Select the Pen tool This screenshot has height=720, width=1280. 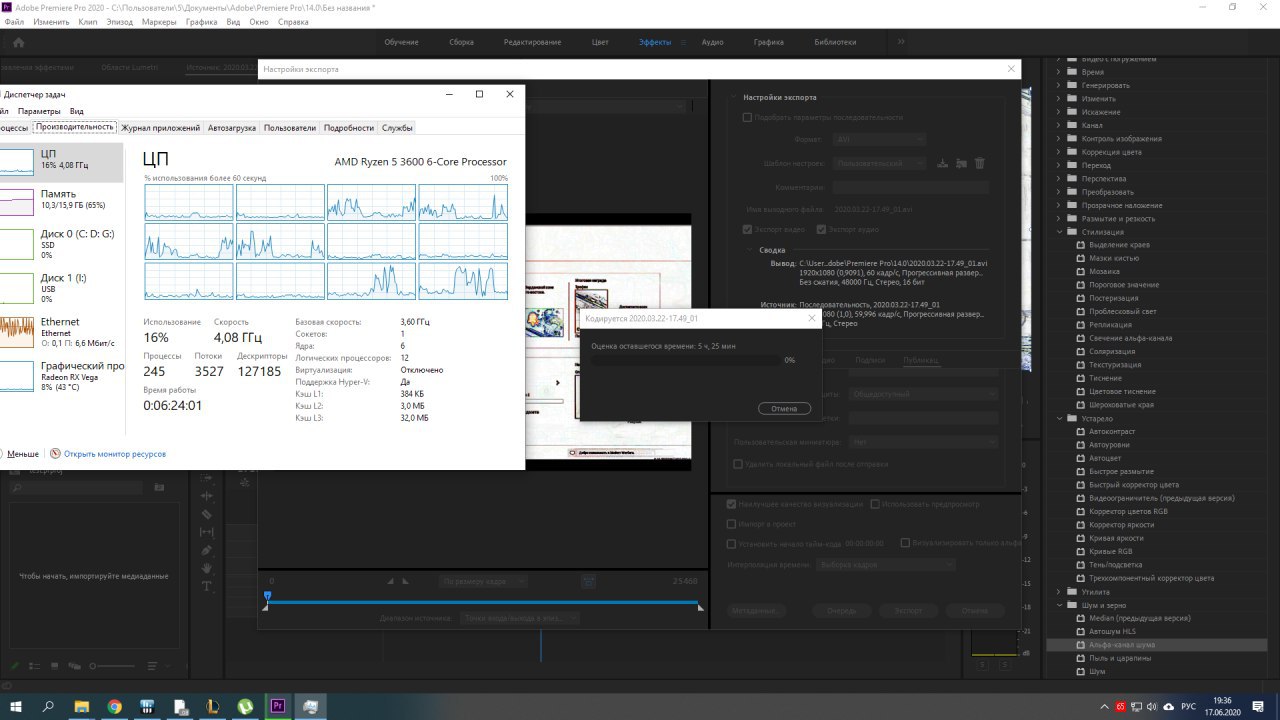207,550
